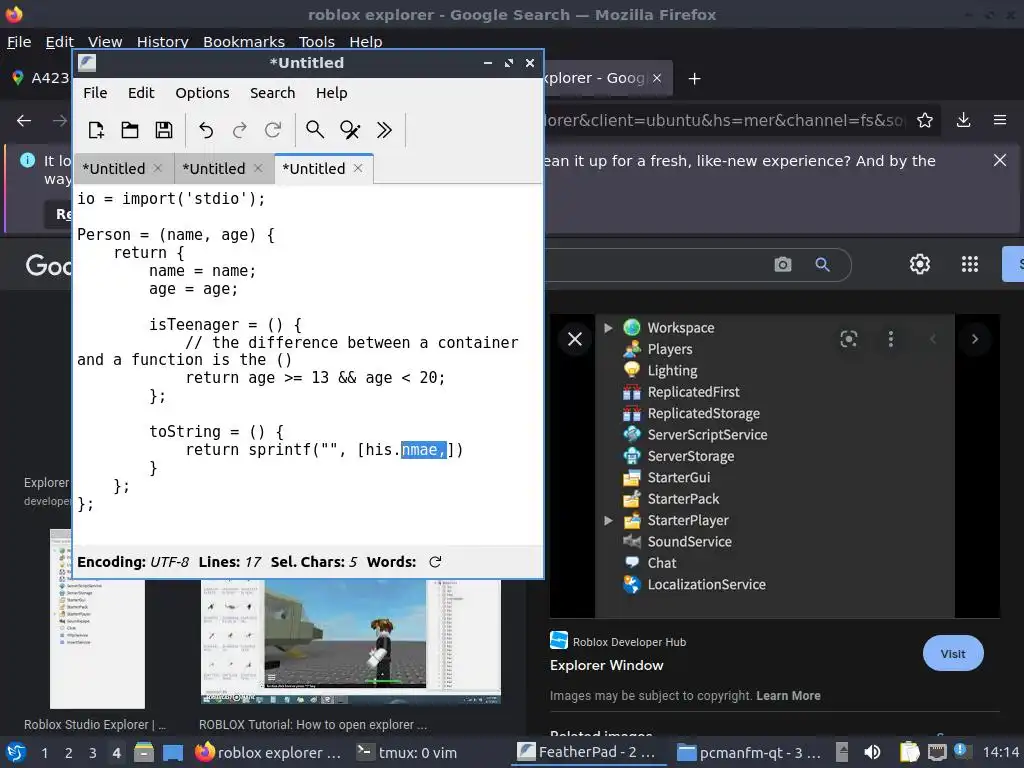Click the Replace icon in FeatherPad's toolbar

tap(350, 130)
